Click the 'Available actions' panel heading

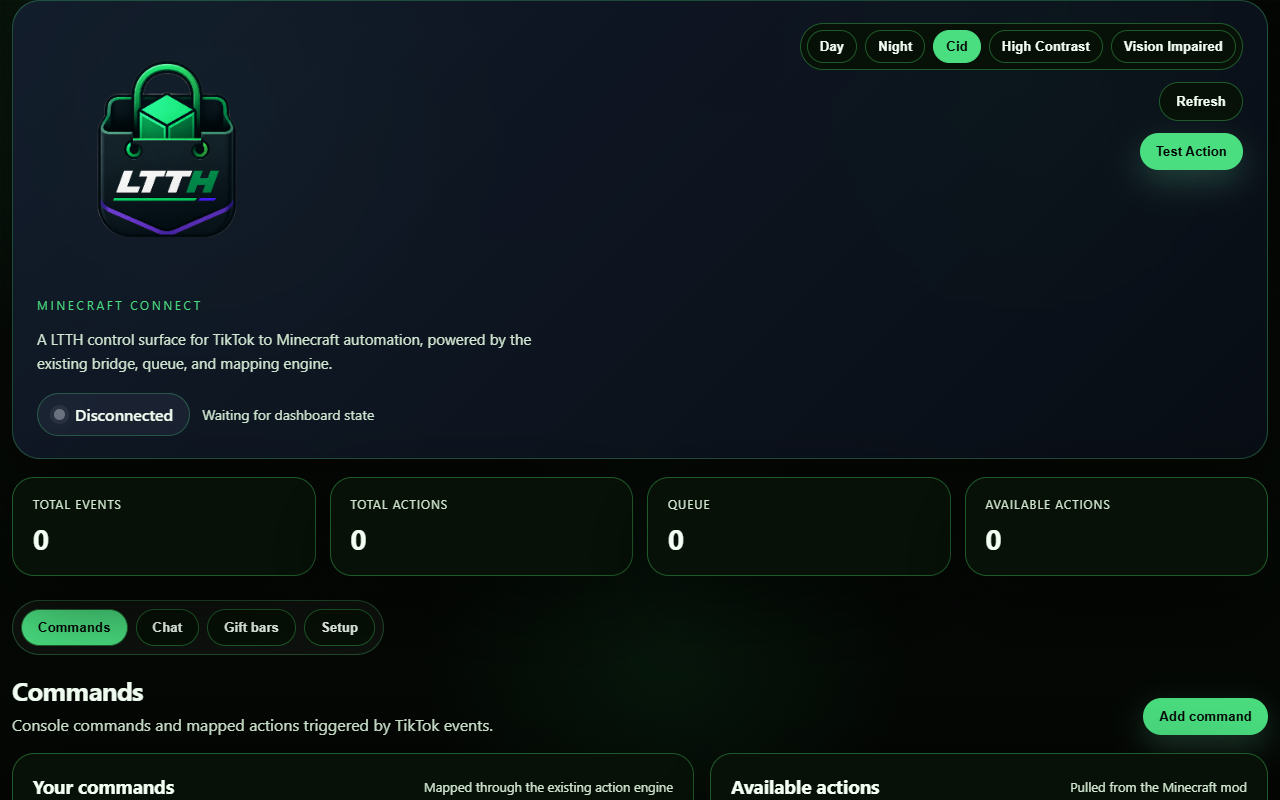click(805, 787)
